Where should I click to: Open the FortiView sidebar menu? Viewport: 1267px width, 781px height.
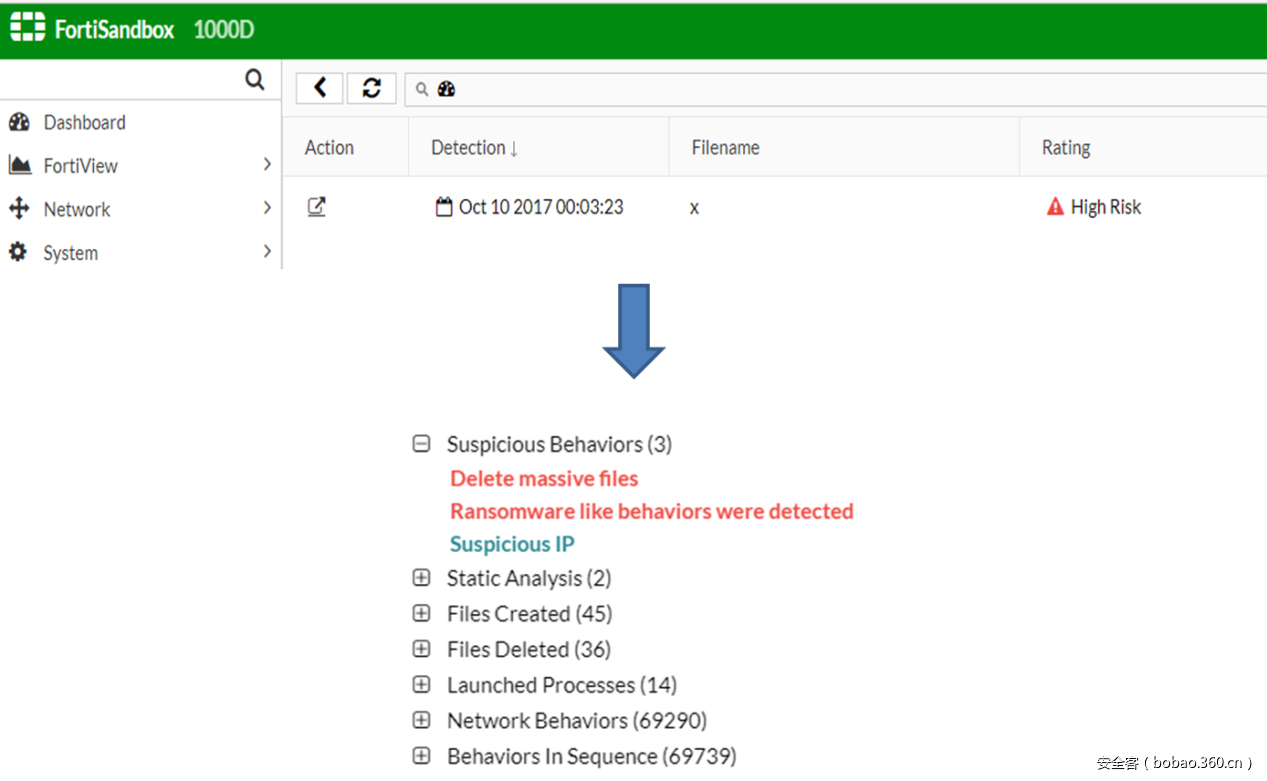80,166
